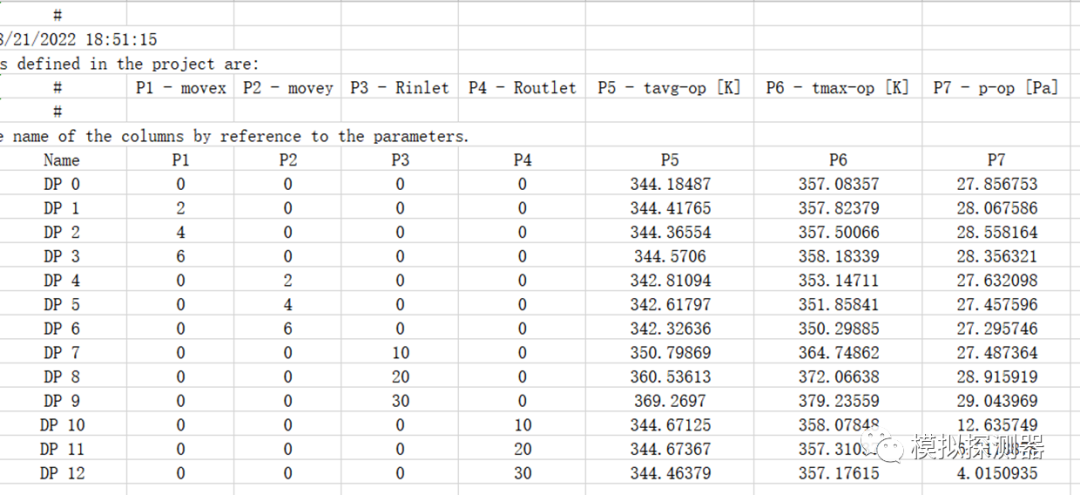Click P2 value 2 in DP 4 row
The image size is (1080, 495).
point(288,280)
